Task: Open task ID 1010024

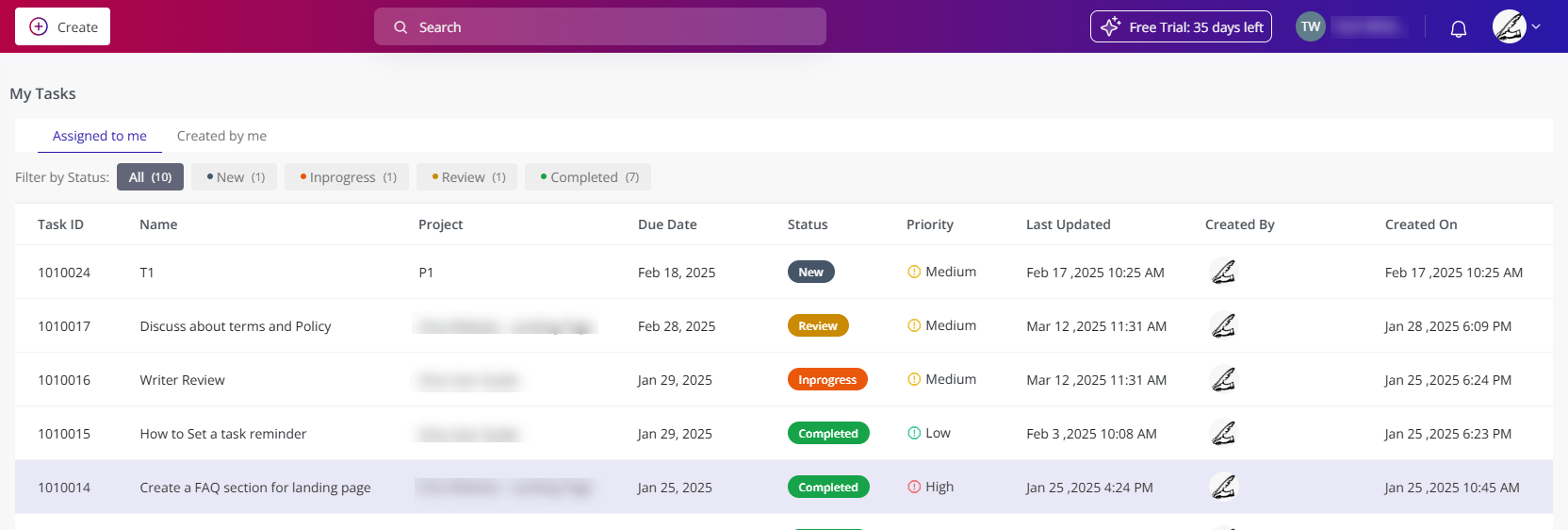Action: tap(64, 273)
